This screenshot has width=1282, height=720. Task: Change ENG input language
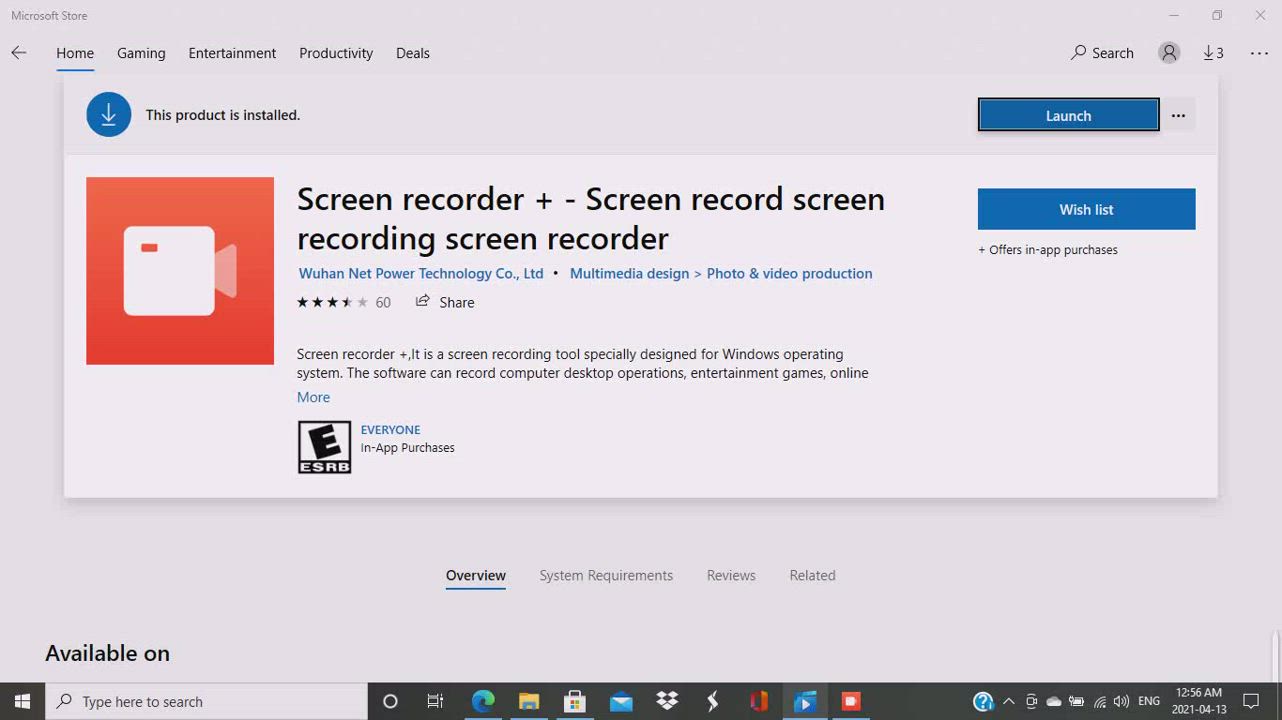(1149, 701)
